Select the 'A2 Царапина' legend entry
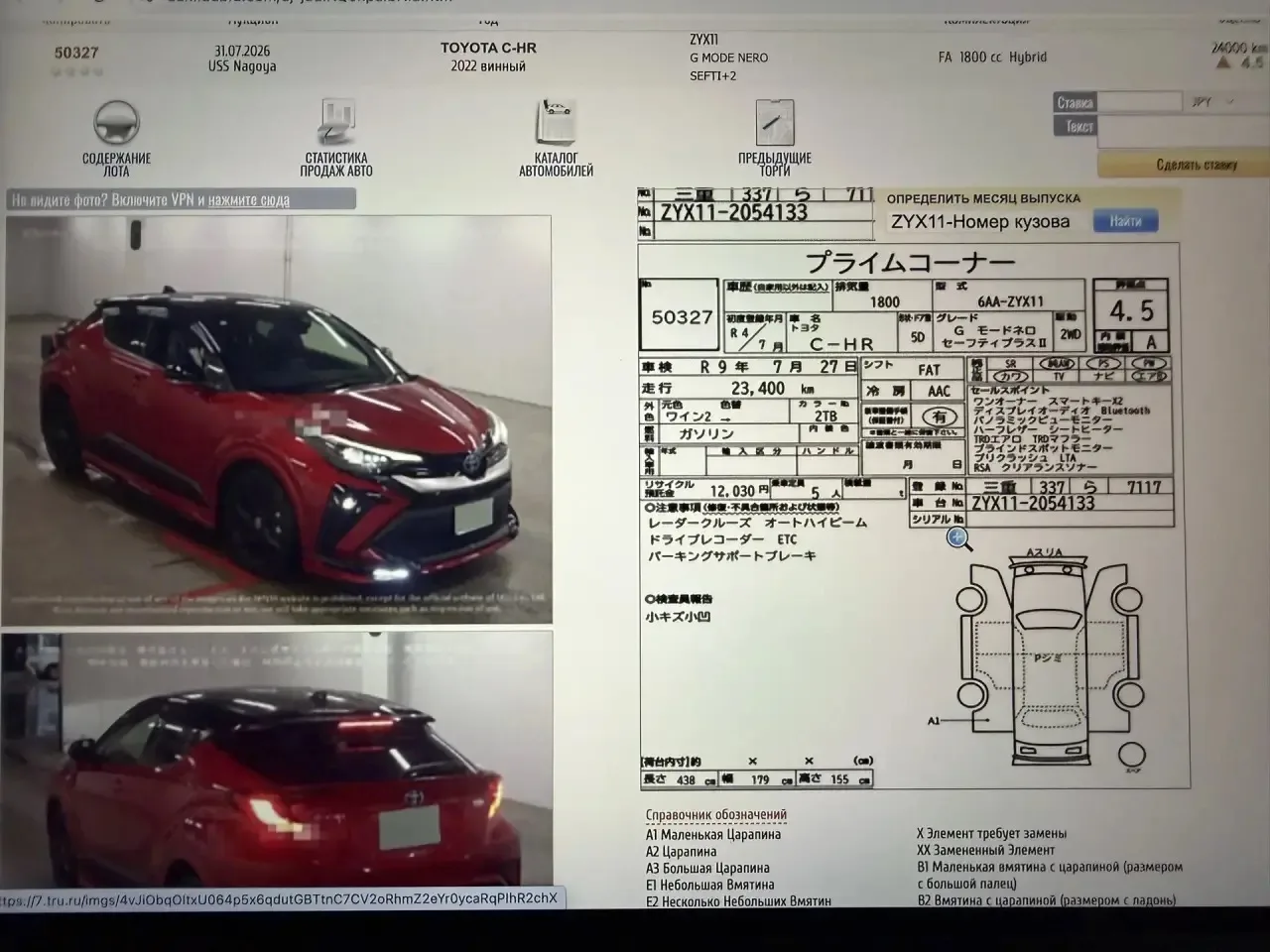The width and height of the screenshot is (1270, 952). click(x=681, y=851)
